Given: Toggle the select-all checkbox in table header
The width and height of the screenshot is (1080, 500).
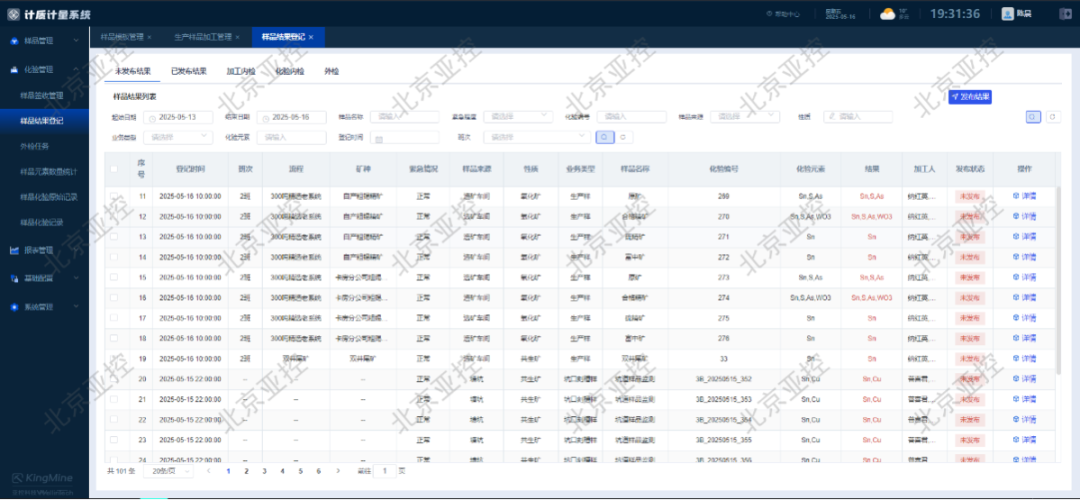Looking at the screenshot, I should coord(114,168).
